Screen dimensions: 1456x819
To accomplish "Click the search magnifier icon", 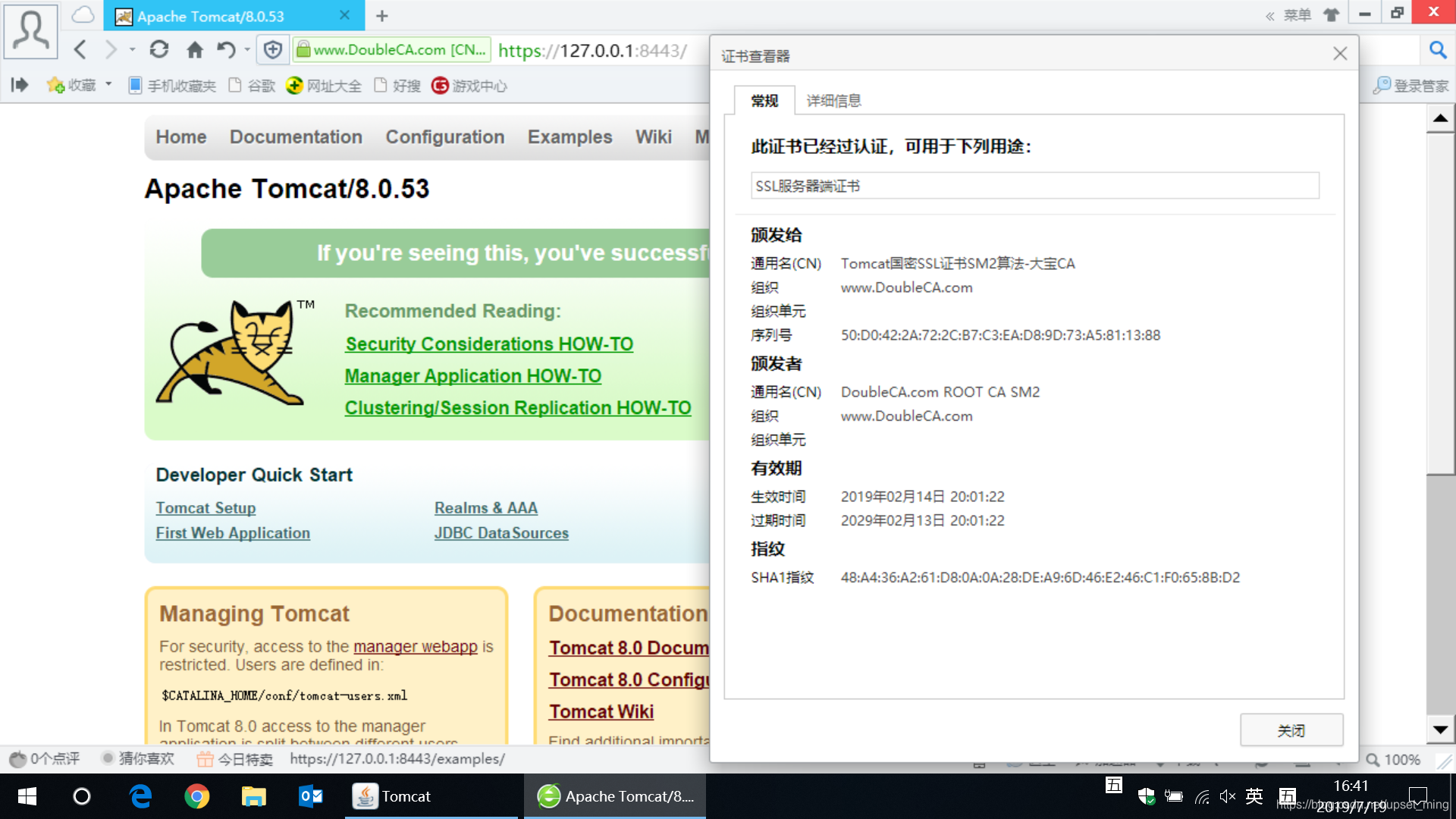I will (1438, 50).
